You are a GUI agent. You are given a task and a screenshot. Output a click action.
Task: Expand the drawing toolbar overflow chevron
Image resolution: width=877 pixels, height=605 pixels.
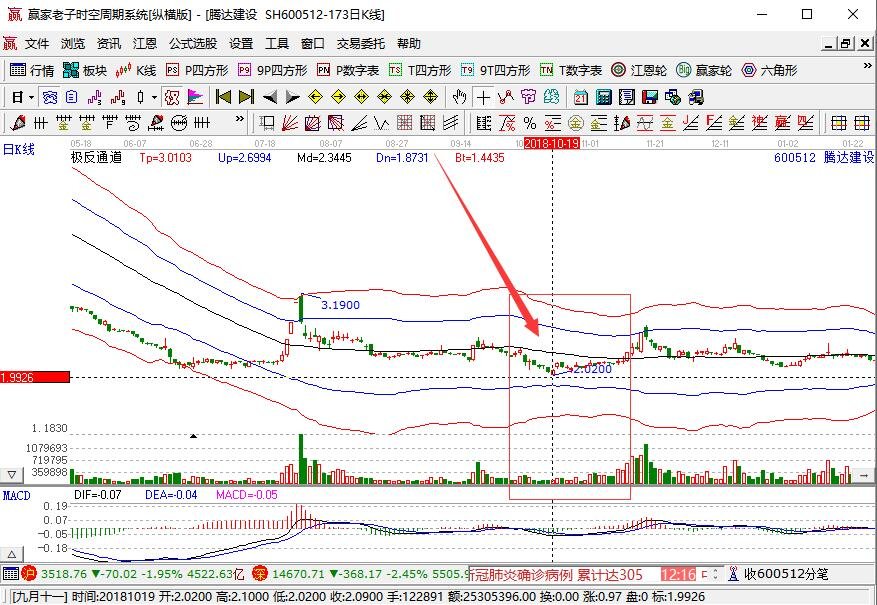tap(240, 119)
